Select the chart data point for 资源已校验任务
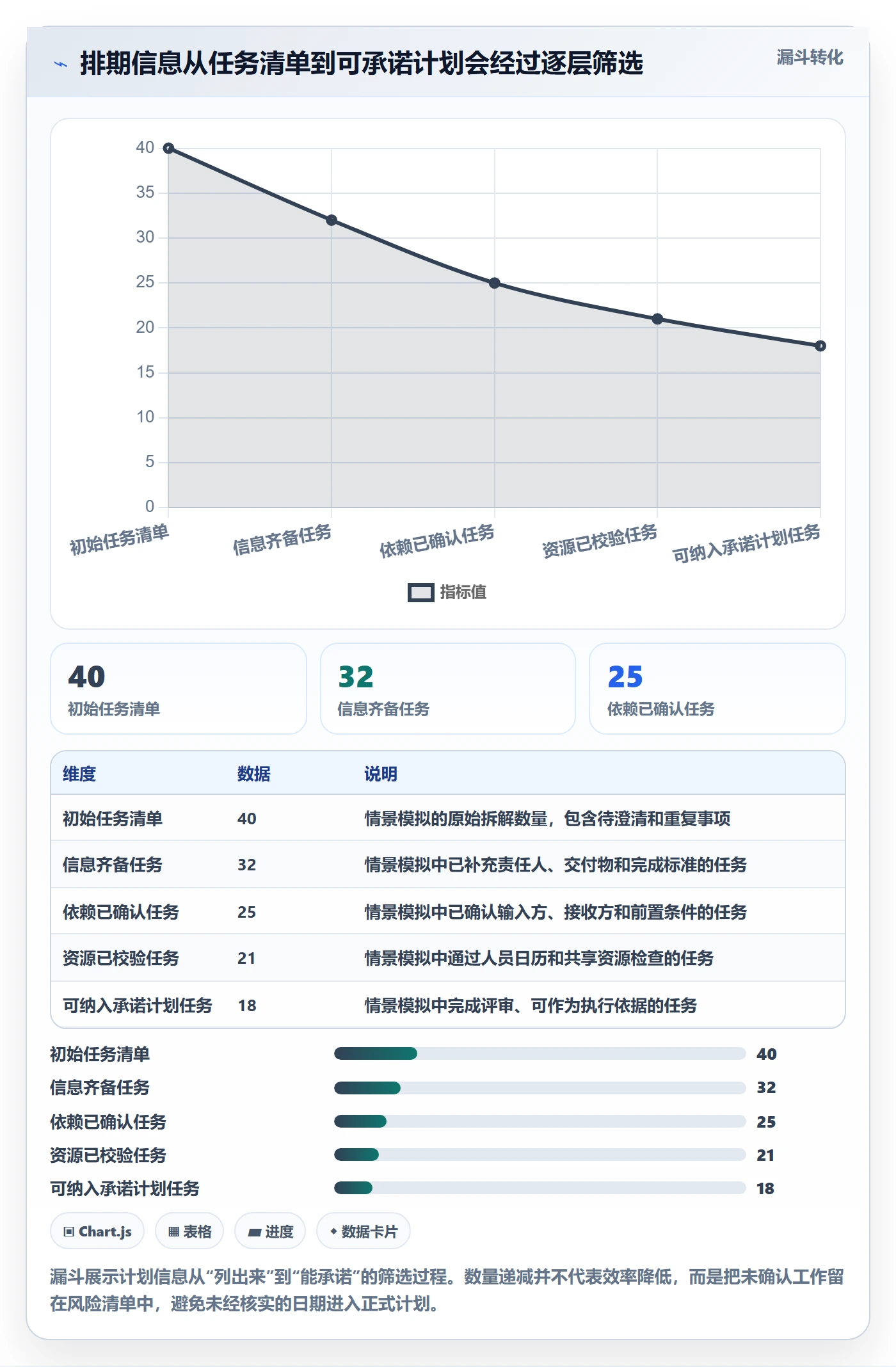896x1367 pixels. pos(657,319)
